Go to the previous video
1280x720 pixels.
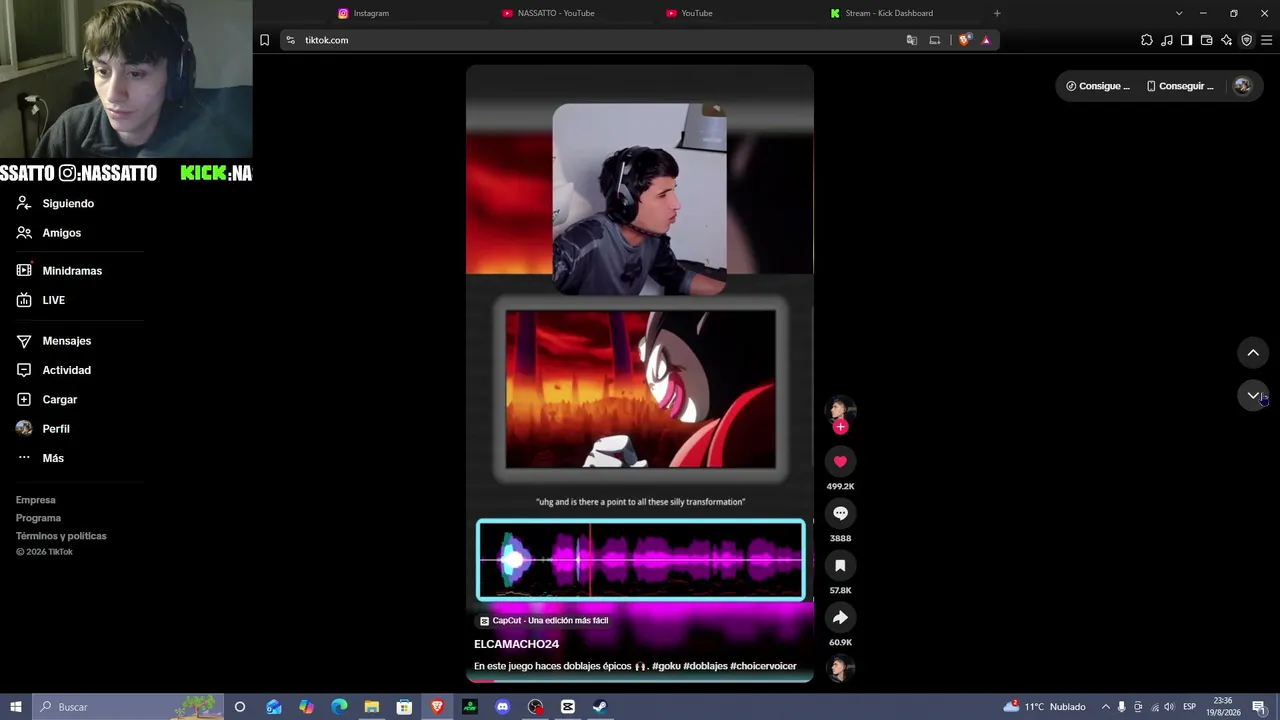point(1253,353)
